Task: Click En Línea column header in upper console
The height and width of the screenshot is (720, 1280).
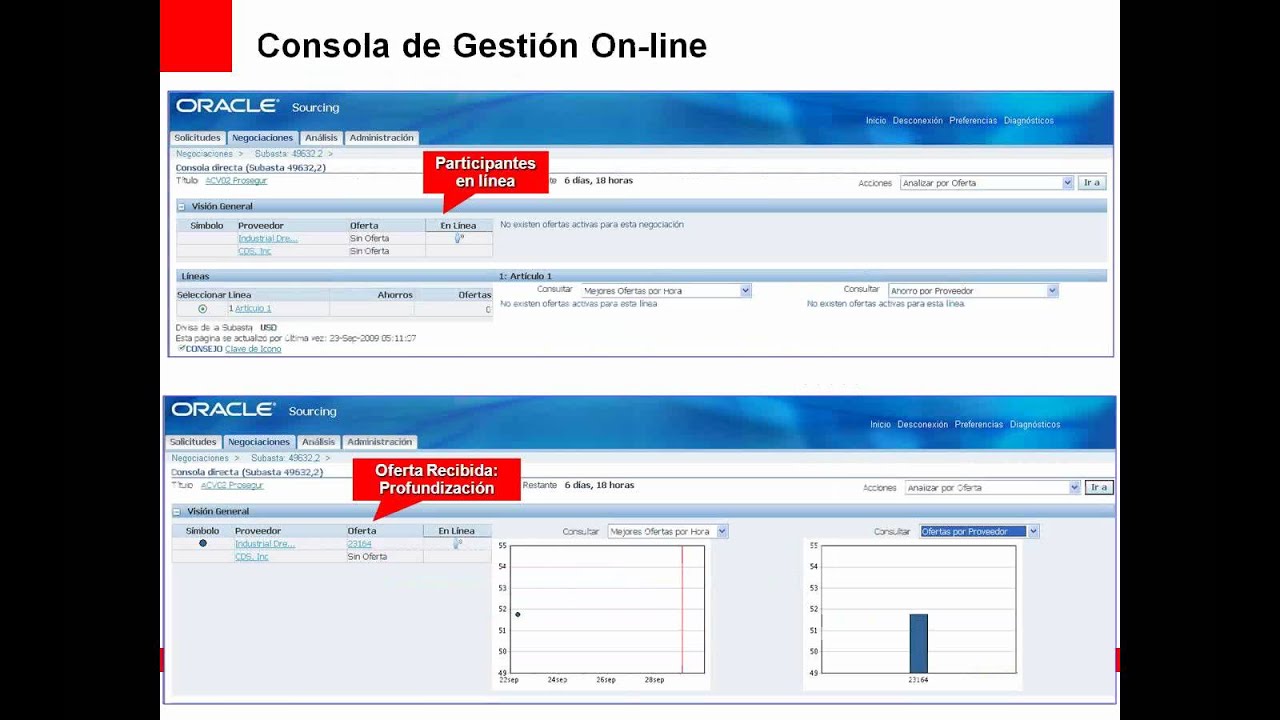Action: 458,226
